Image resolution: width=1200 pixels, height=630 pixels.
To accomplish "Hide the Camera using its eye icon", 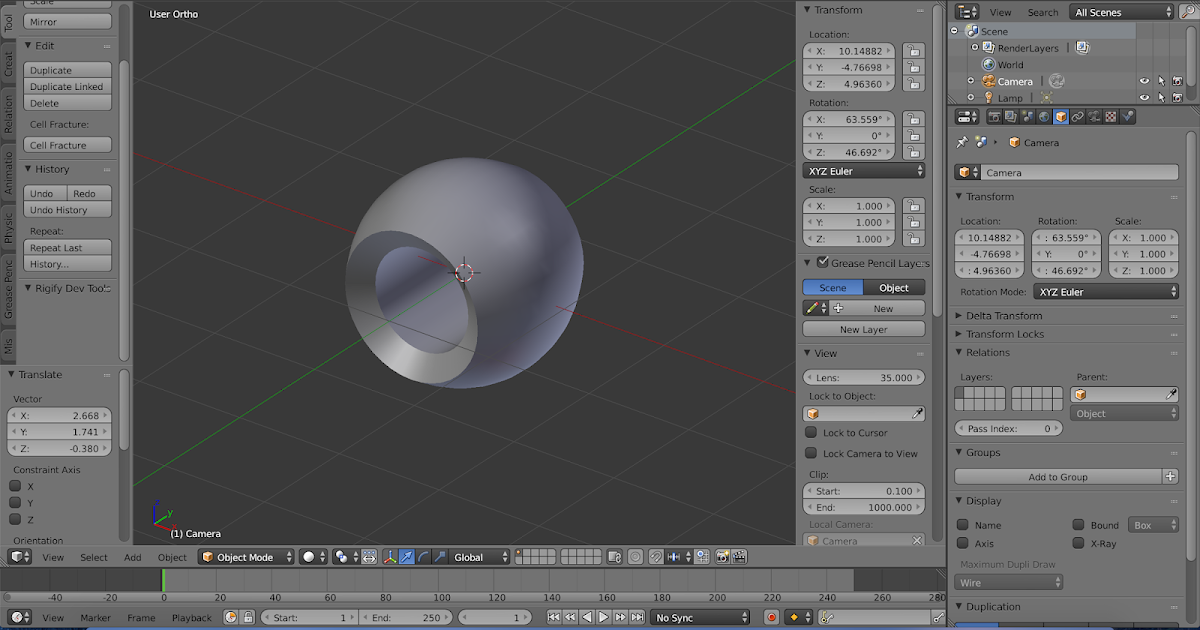I will (x=1145, y=81).
